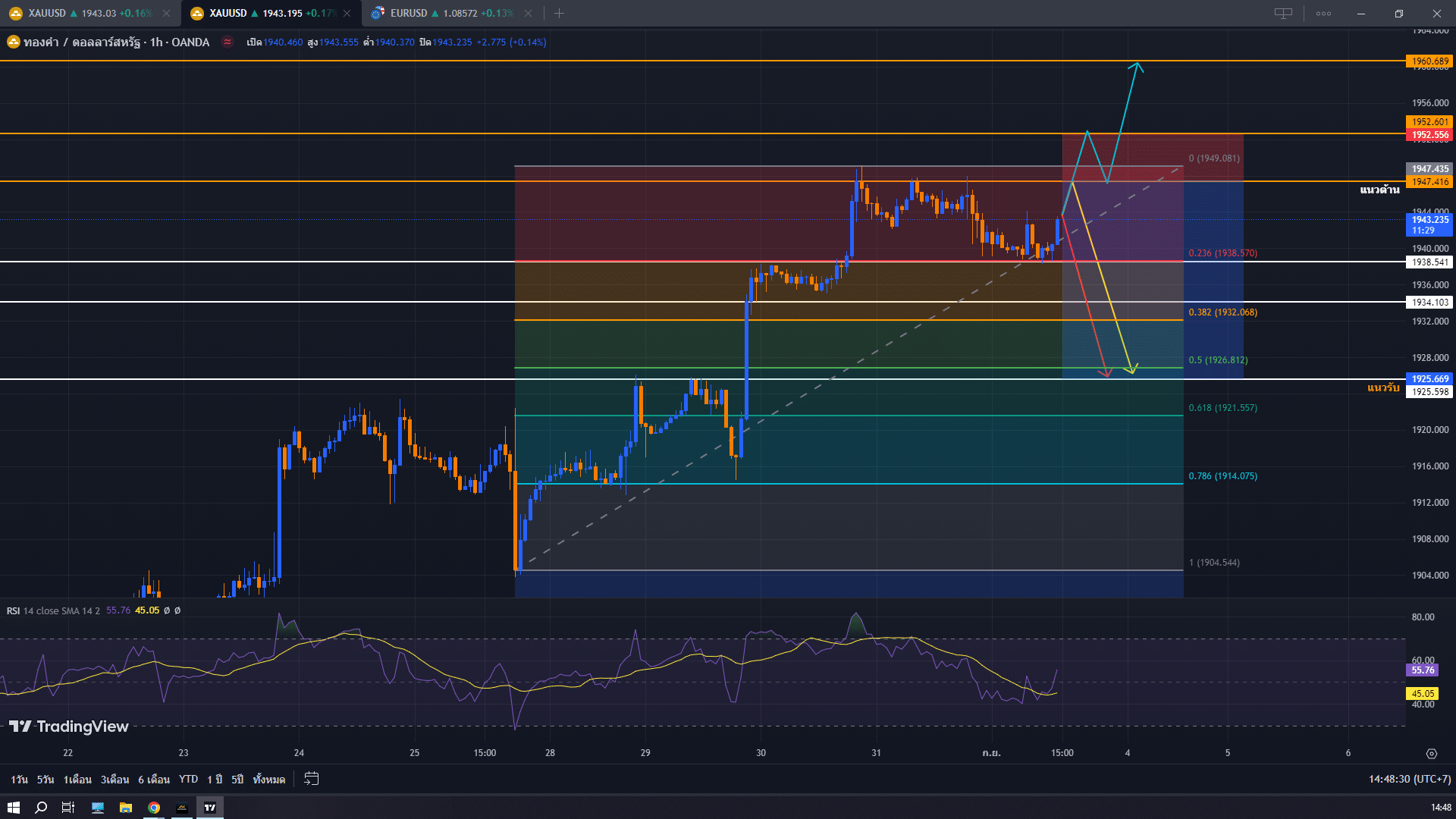Click the go-to-date calendar icon
The width and height of the screenshot is (1456, 819).
click(x=311, y=779)
